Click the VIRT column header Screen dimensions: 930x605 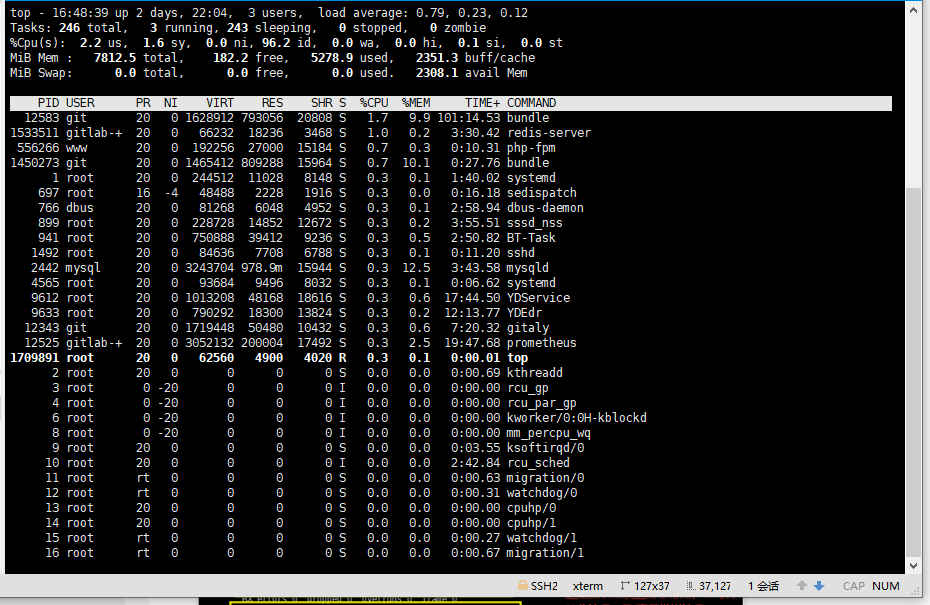point(220,103)
